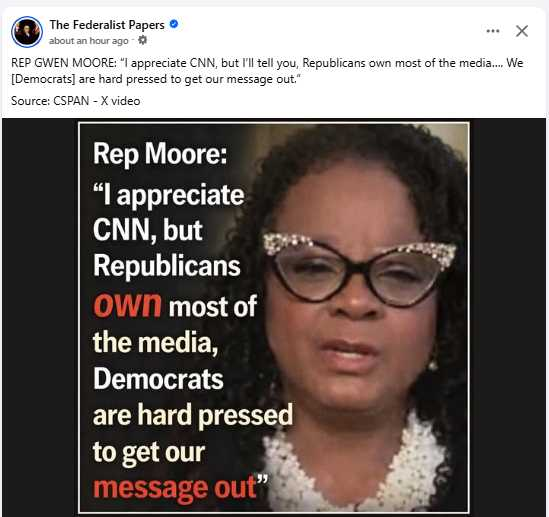Image resolution: width=549 pixels, height=517 pixels.
Task: Click the '[Democrats]' word in the caption
Action: pos(43,79)
